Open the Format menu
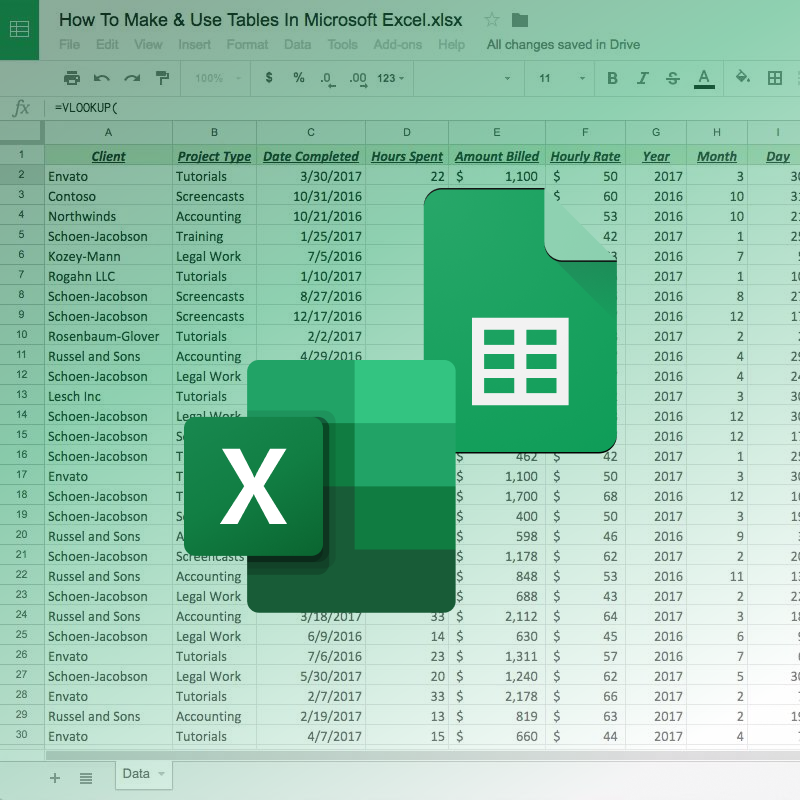The image size is (800, 800). coord(247,44)
